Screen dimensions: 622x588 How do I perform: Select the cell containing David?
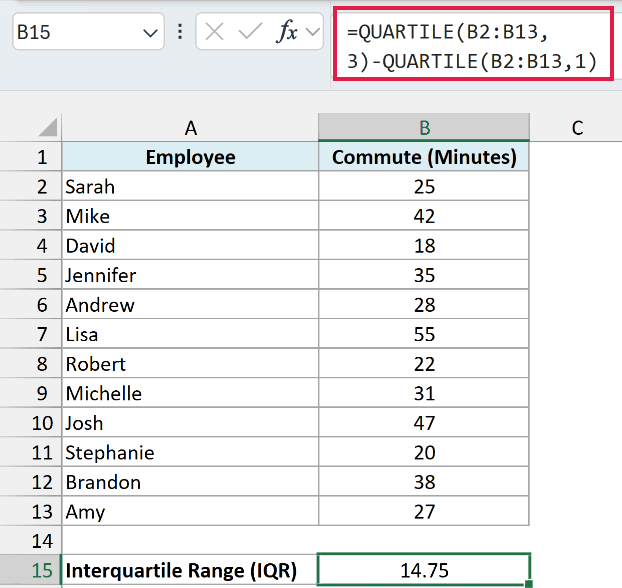click(190, 245)
